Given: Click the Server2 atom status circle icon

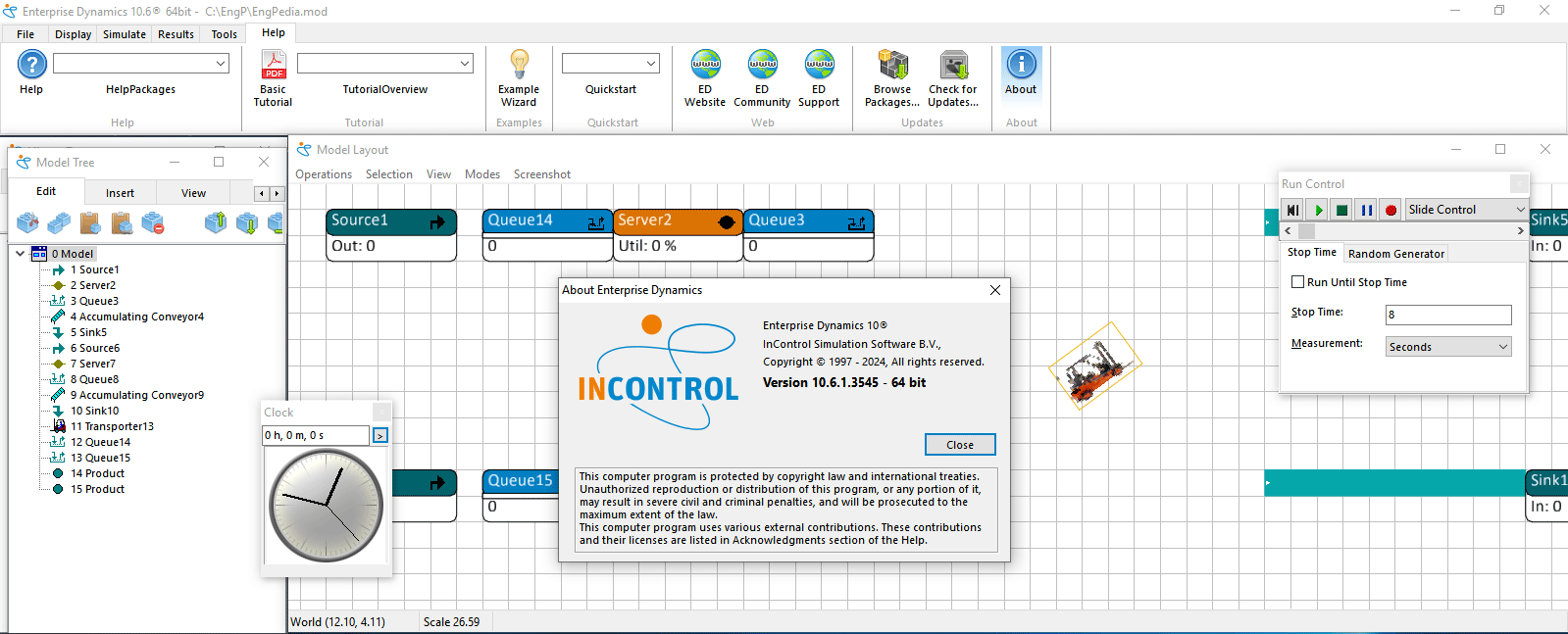Looking at the screenshot, I should click(x=726, y=222).
